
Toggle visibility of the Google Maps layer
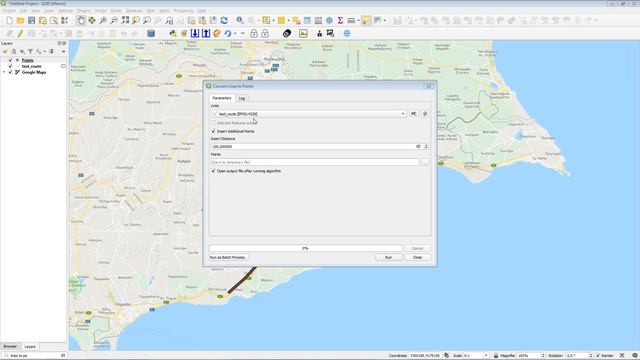pyautogui.click(x=10, y=72)
